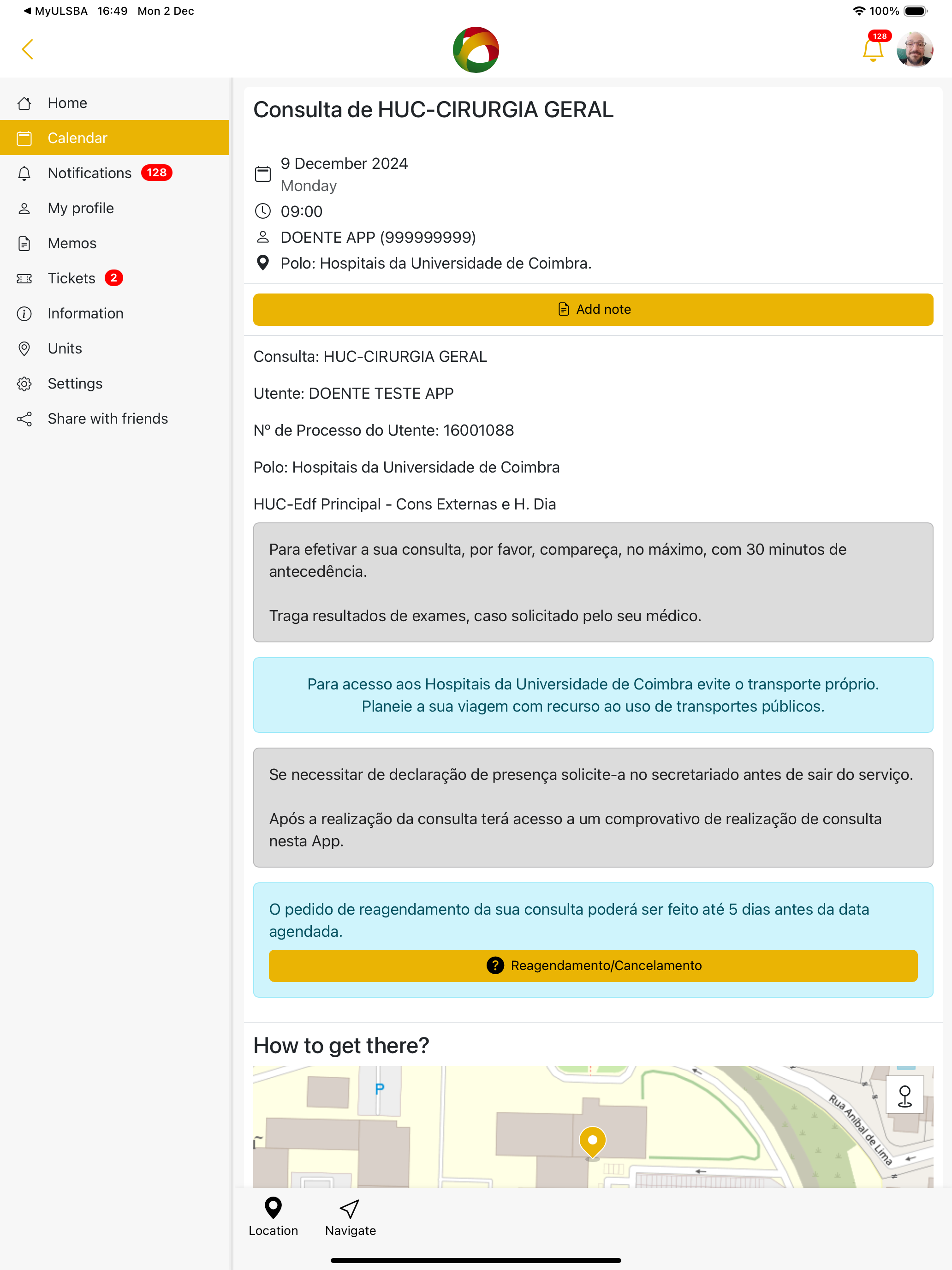The width and height of the screenshot is (952, 1270).
Task: Tap the street view pegman map control
Action: pyautogui.click(x=904, y=1096)
